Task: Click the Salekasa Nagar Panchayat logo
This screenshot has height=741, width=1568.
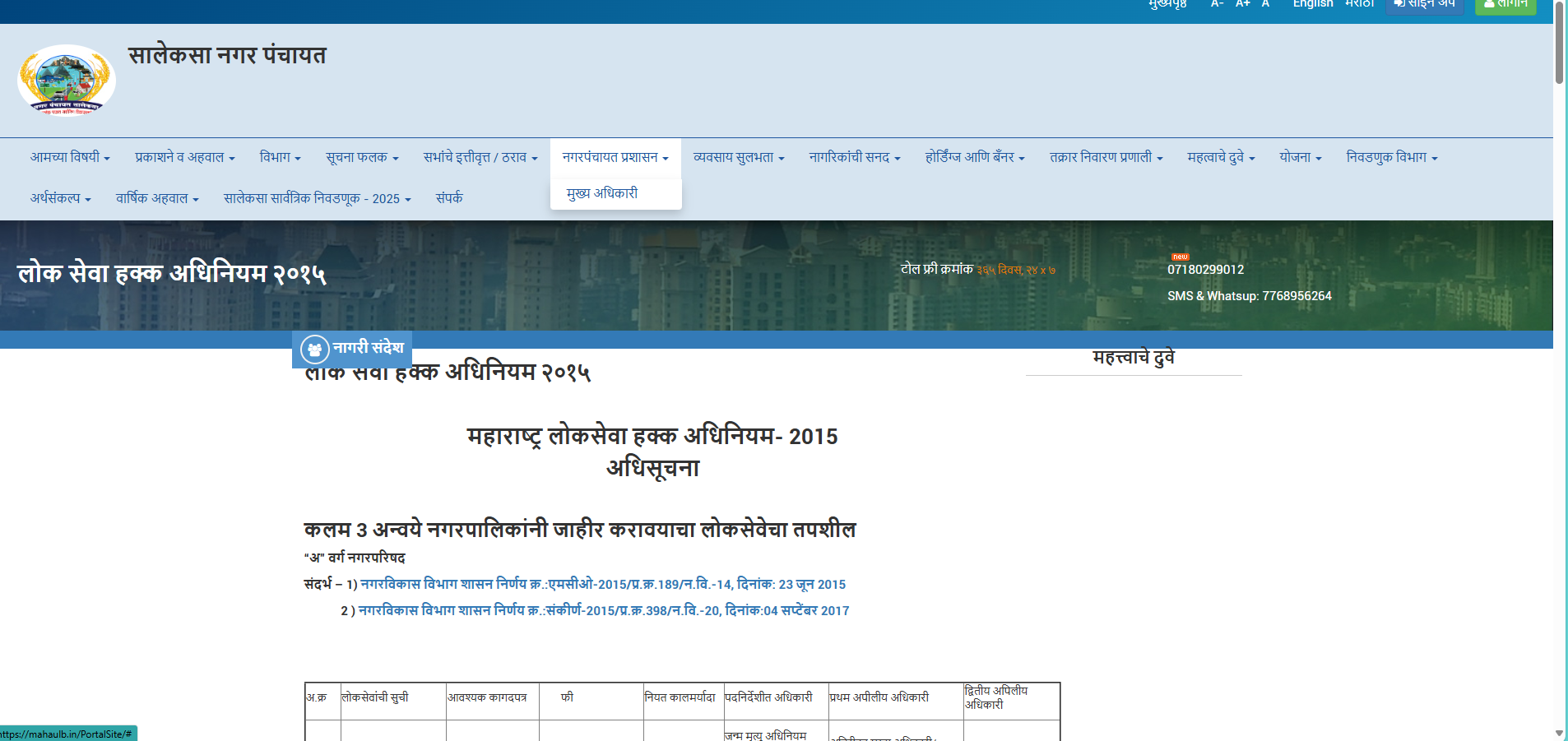Action: point(66,81)
